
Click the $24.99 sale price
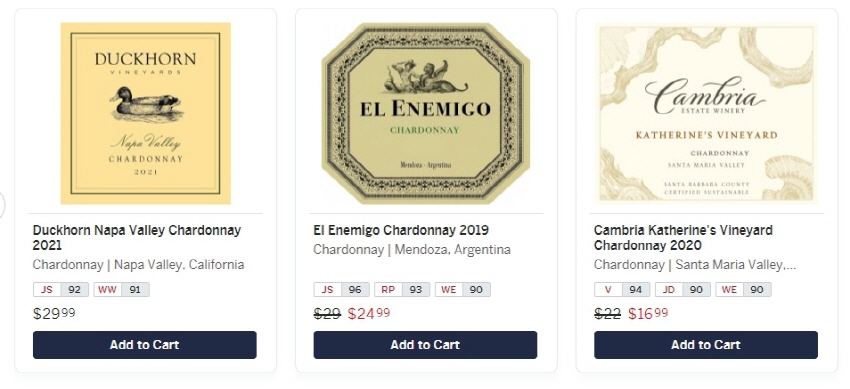click(369, 314)
